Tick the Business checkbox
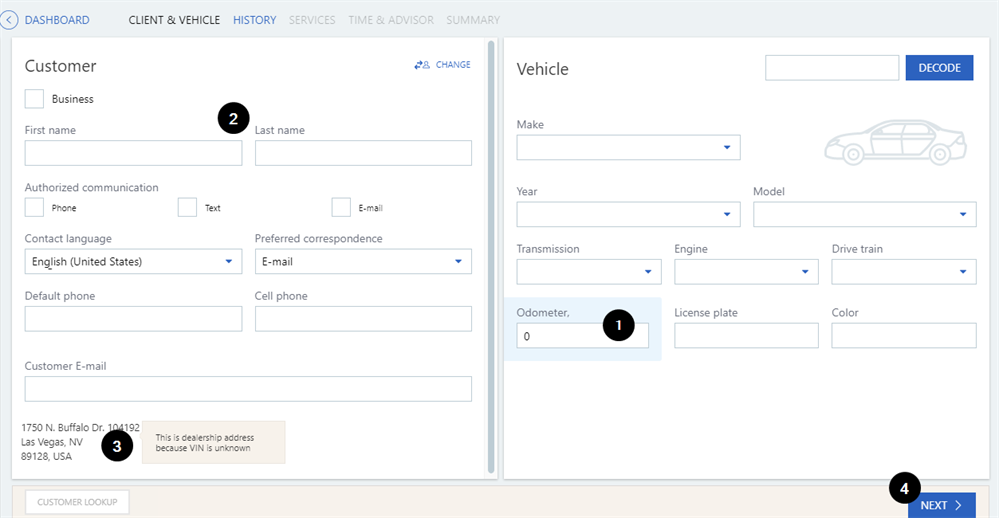This screenshot has height=518, width=999. 34,99
